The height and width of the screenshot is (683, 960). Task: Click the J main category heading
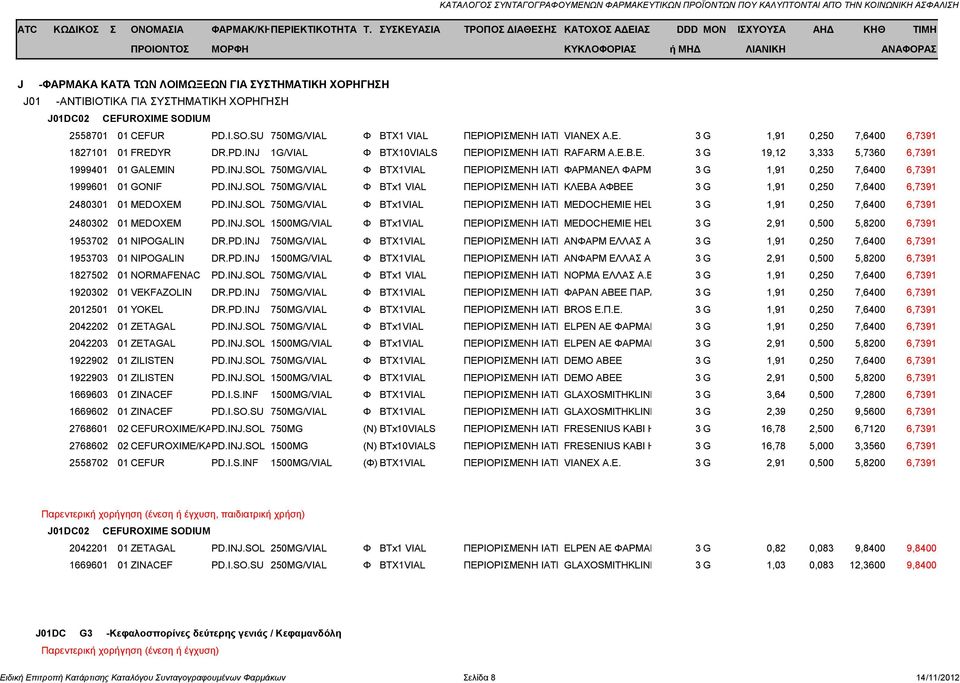[x=203, y=84]
